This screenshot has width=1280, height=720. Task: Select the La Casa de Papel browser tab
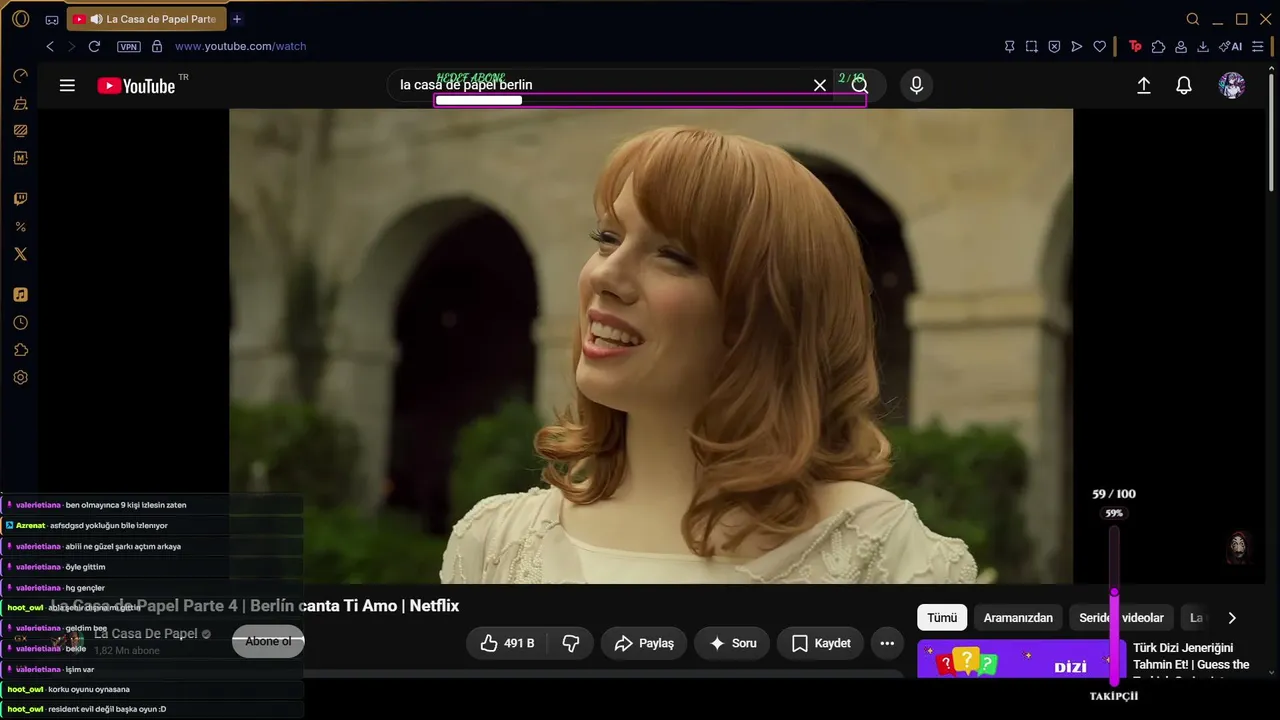(146, 19)
